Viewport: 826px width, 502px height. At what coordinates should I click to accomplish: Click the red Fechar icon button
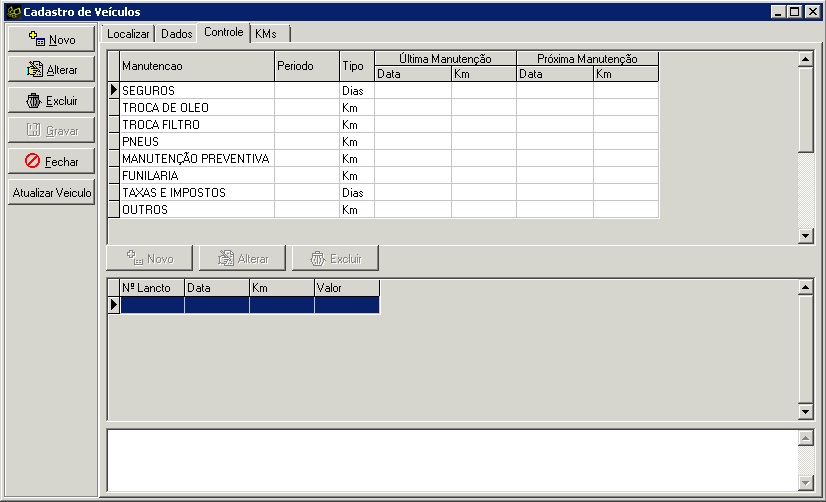tap(33, 161)
